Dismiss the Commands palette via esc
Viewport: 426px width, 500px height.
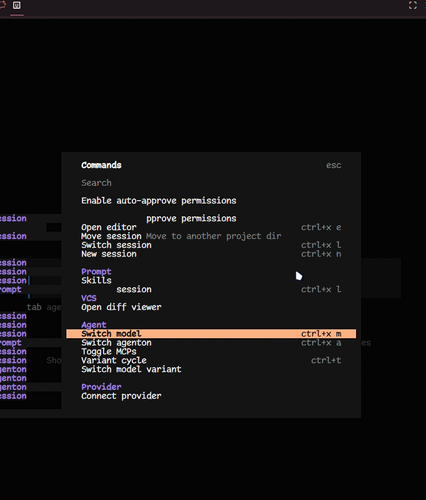click(x=334, y=165)
